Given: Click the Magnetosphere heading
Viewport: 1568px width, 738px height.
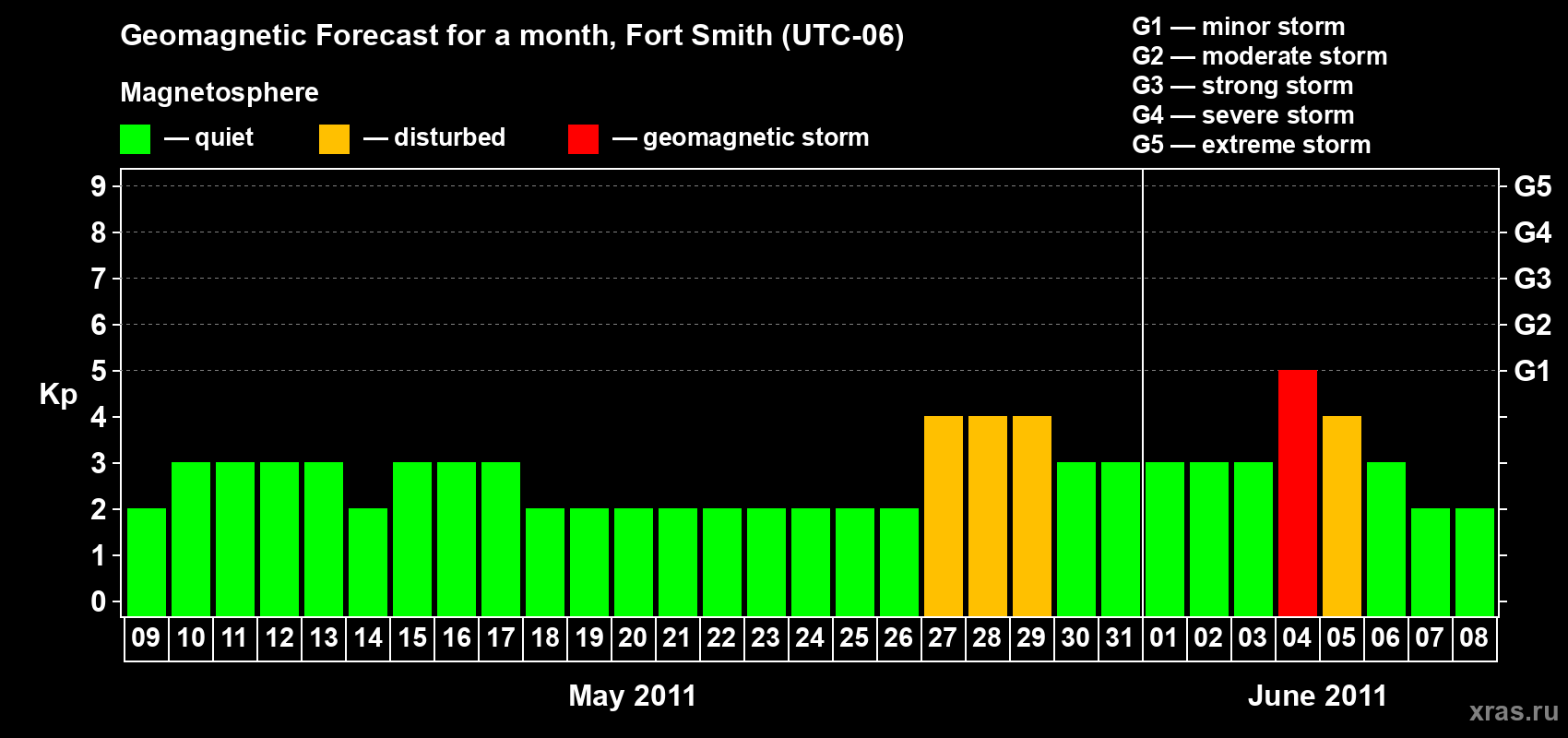Looking at the screenshot, I should [x=220, y=93].
